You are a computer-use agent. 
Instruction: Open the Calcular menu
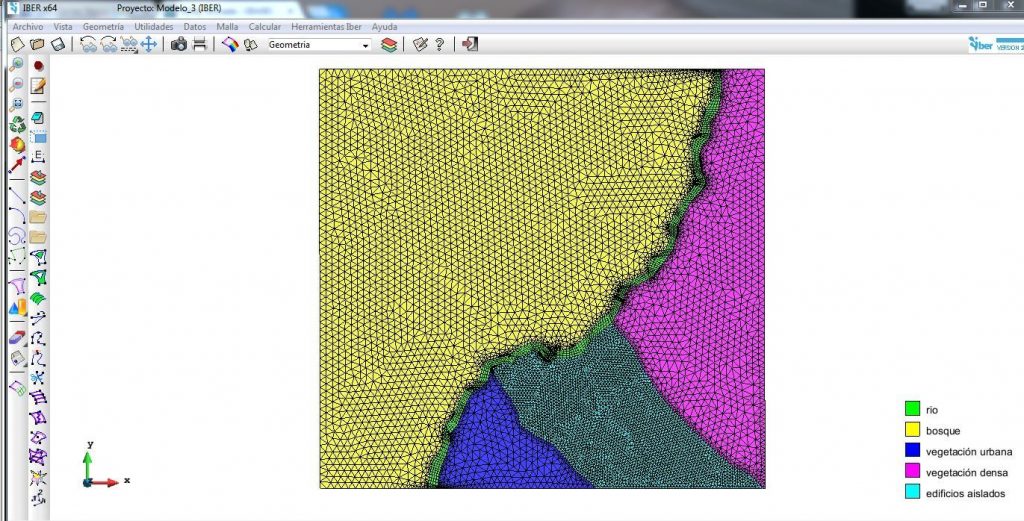click(265, 27)
